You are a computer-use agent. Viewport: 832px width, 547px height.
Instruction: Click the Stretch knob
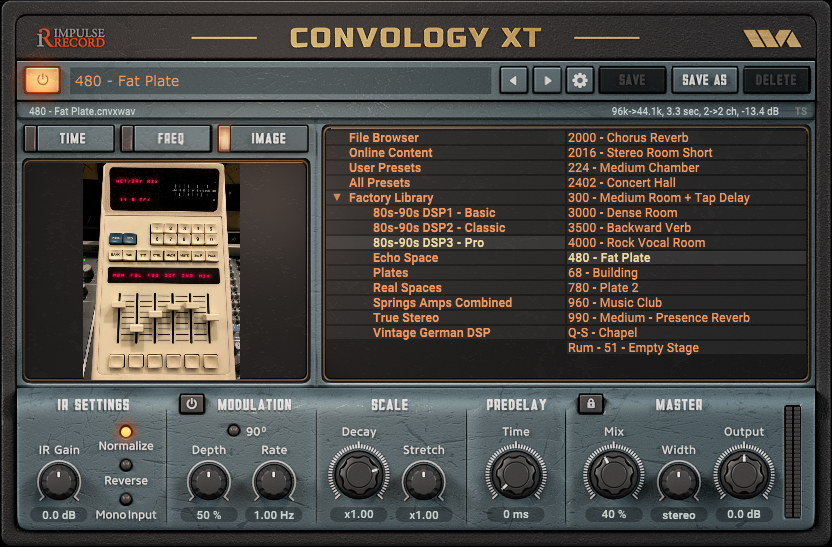coord(423,481)
